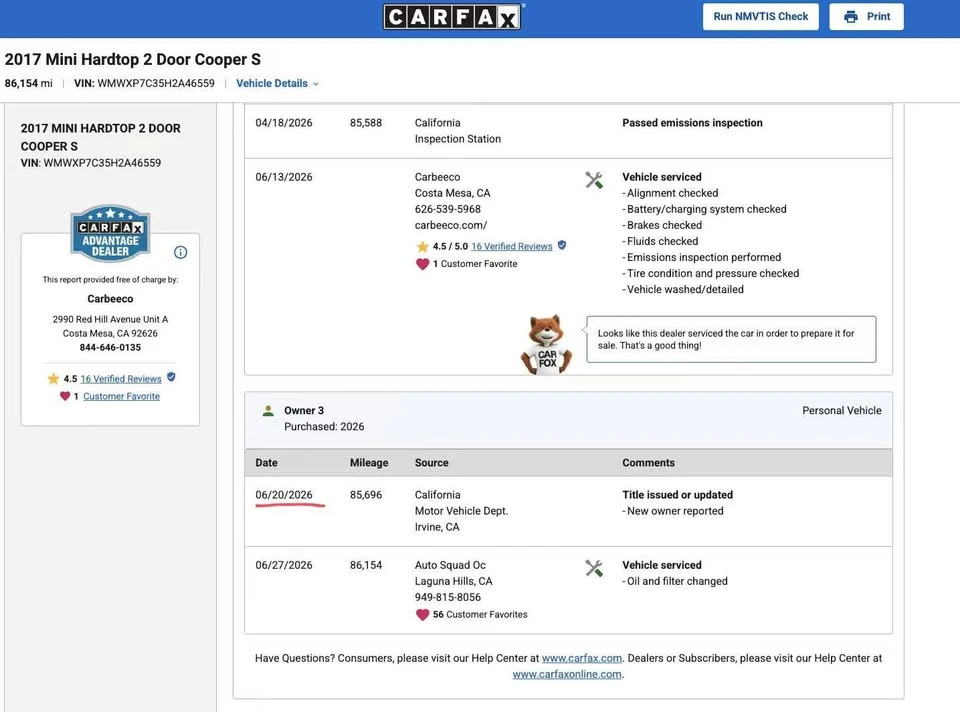Click the CARFAX logo in header

[452, 17]
